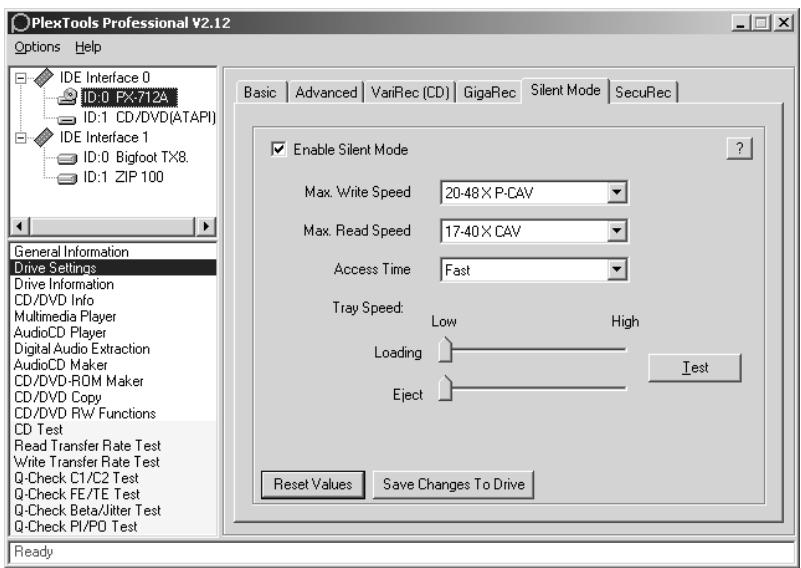Viewport: 801px width, 568px height.
Task: Select Q-Check C1/C2 Test entry
Action: click(x=113, y=478)
